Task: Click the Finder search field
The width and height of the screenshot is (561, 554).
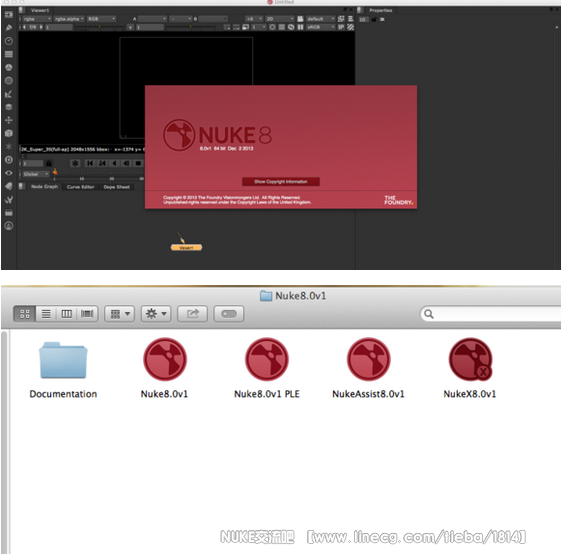Action: (x=491, y=314)
